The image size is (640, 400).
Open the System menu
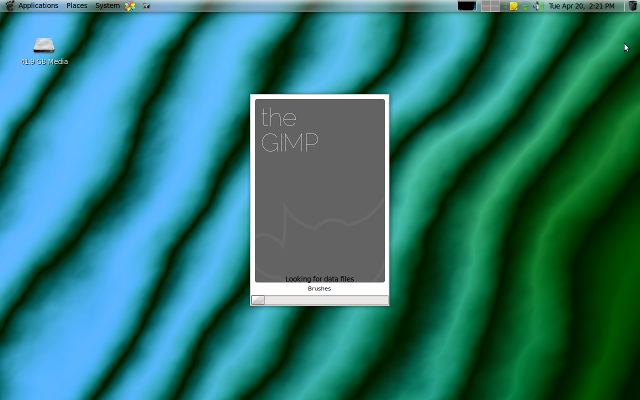pyautogui.click(x=107, y=6)
